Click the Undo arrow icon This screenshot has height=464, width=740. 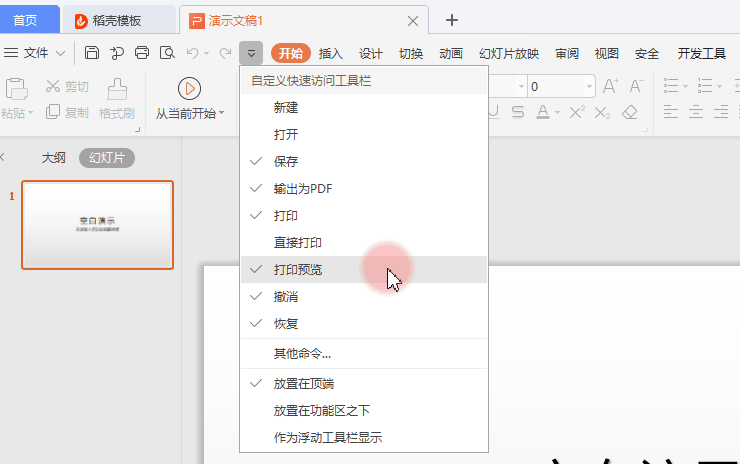192,53
